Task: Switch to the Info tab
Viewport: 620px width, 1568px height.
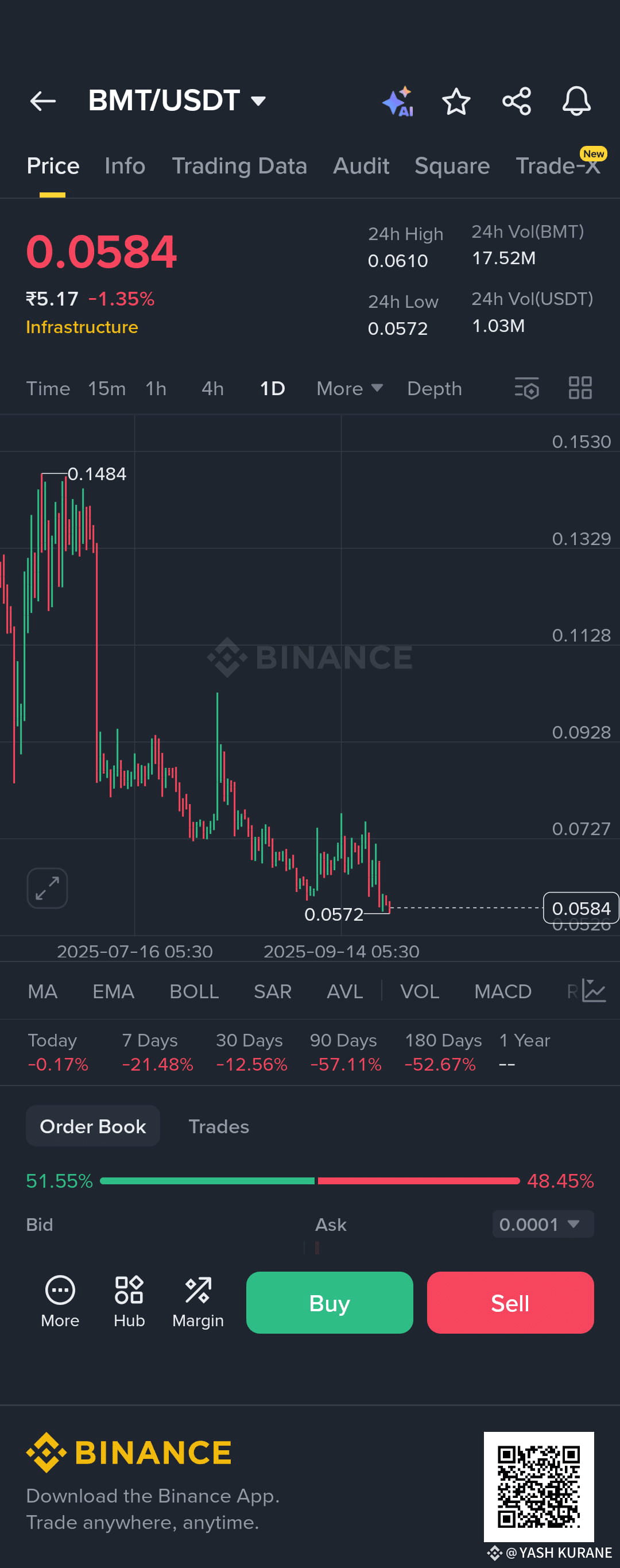Action: coord(125,166)
